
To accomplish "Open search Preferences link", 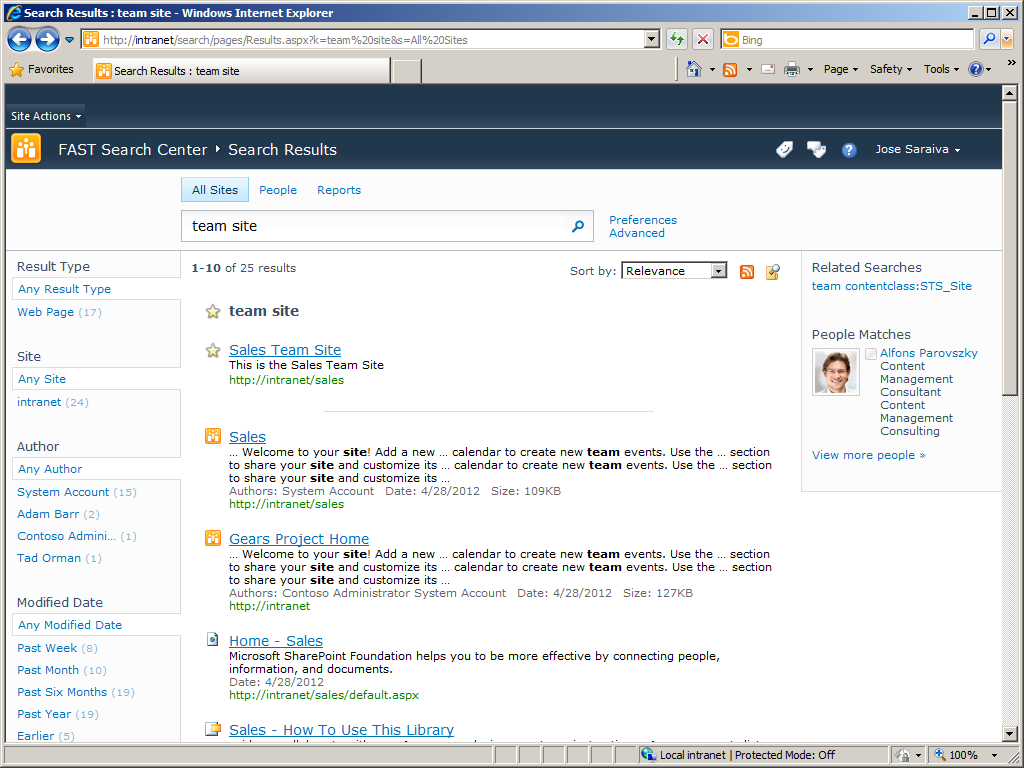I will pyautogui.click(x=643, y=220).
